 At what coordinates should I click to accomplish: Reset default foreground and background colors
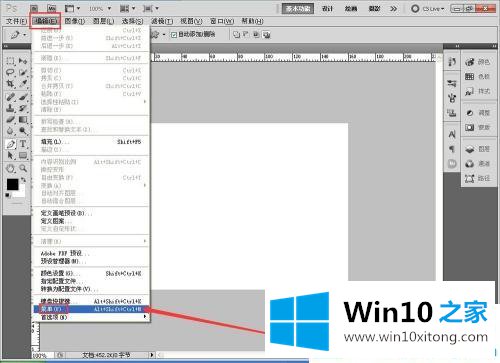pos(8,195)
